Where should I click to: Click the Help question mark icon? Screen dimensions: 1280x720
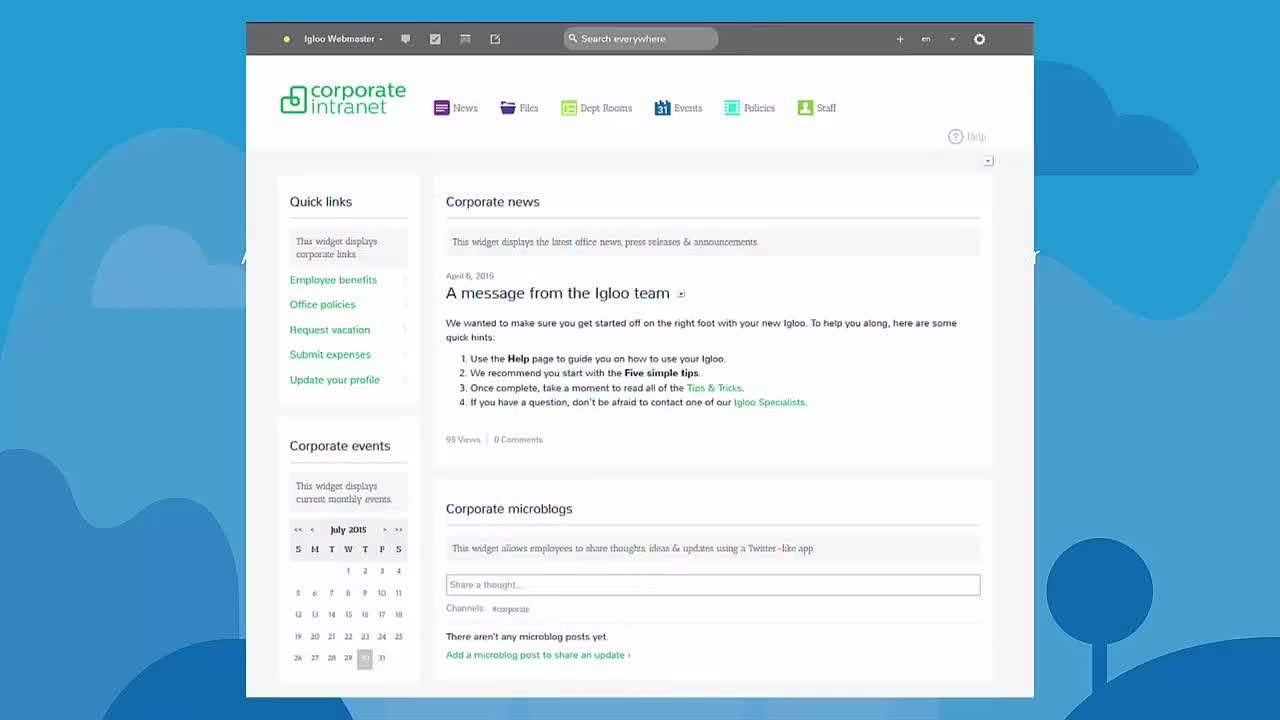[955, 137]
